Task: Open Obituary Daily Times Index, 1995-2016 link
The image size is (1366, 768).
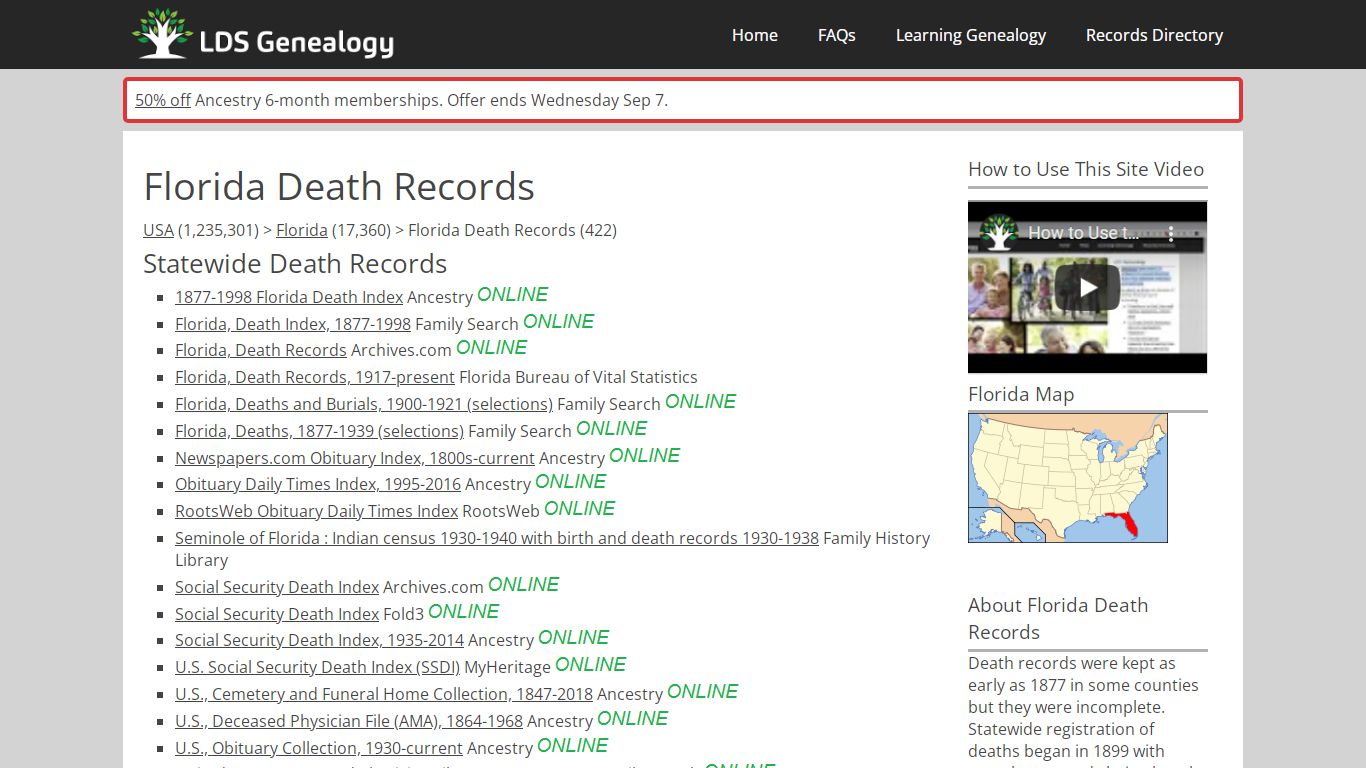Action: pos(318,484)
